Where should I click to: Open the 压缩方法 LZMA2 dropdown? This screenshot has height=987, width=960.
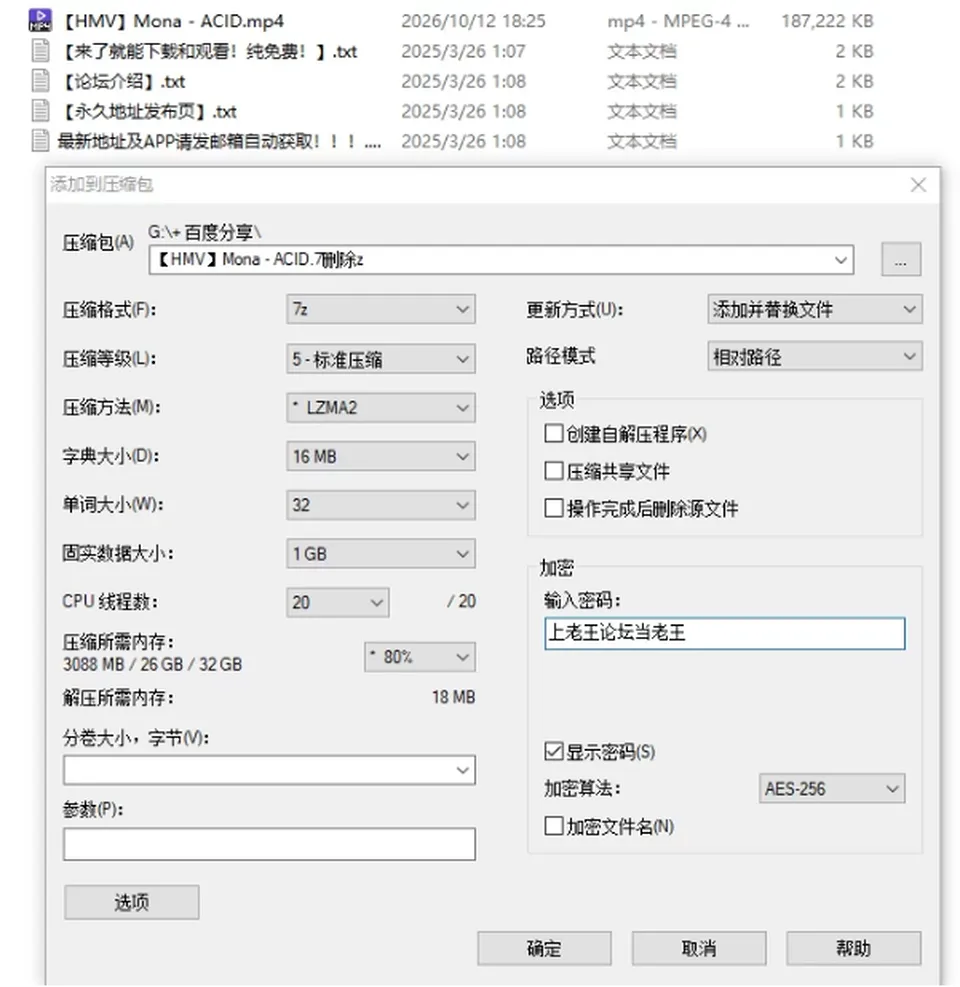(381, 407)
